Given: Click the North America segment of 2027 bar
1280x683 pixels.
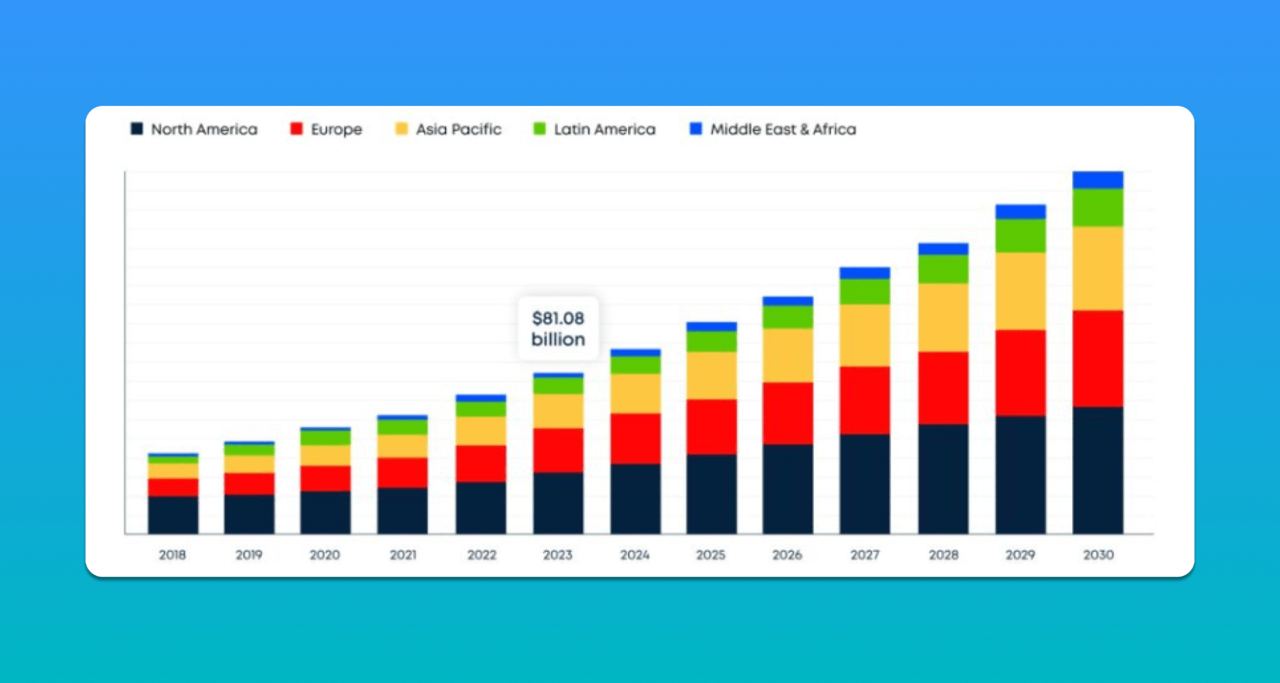Looking at the screenshot, I should coord(865,484).
